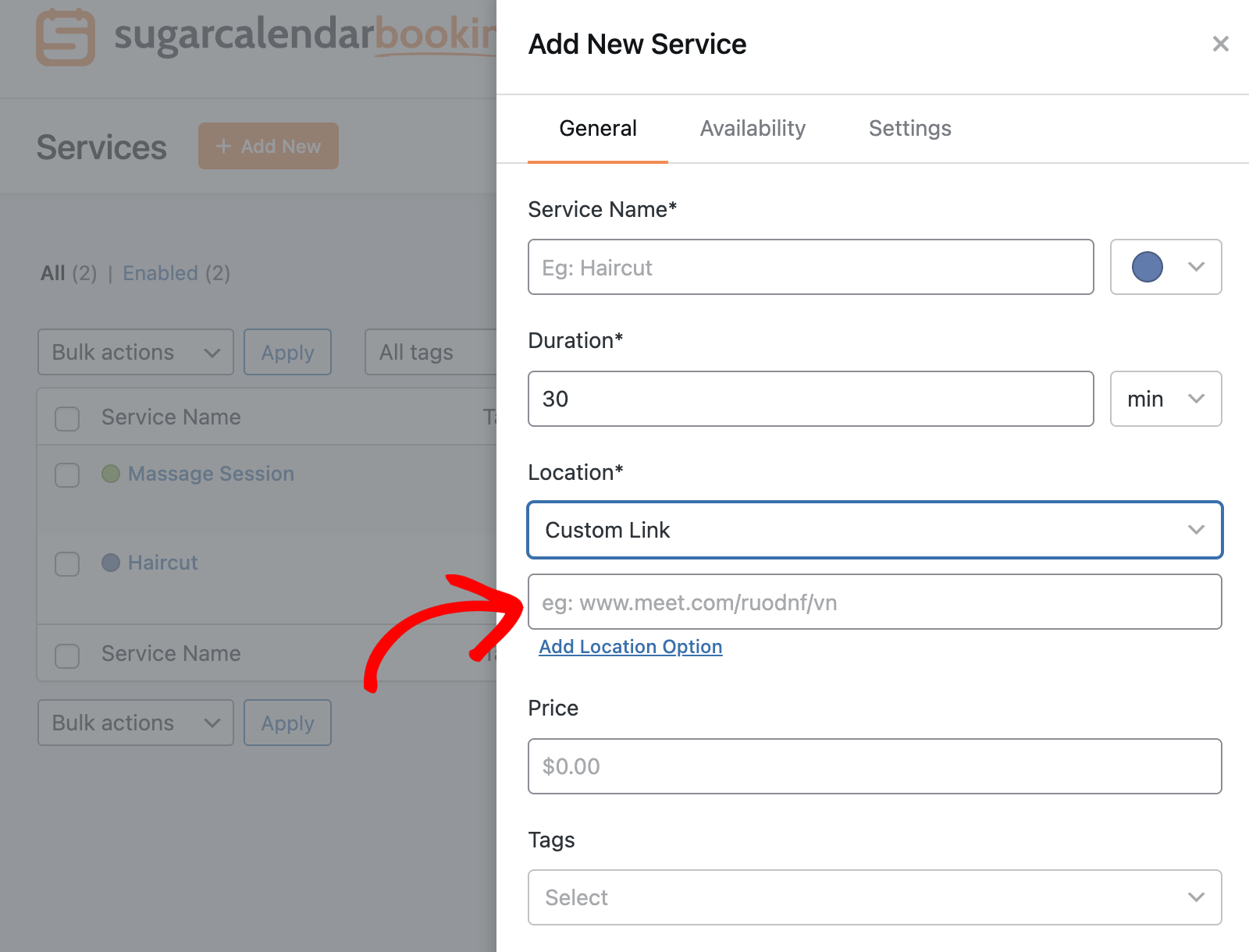The image size is (1249, 952).
Task: Click the Sugar Calendar logo icon
Action: (66, 37)
